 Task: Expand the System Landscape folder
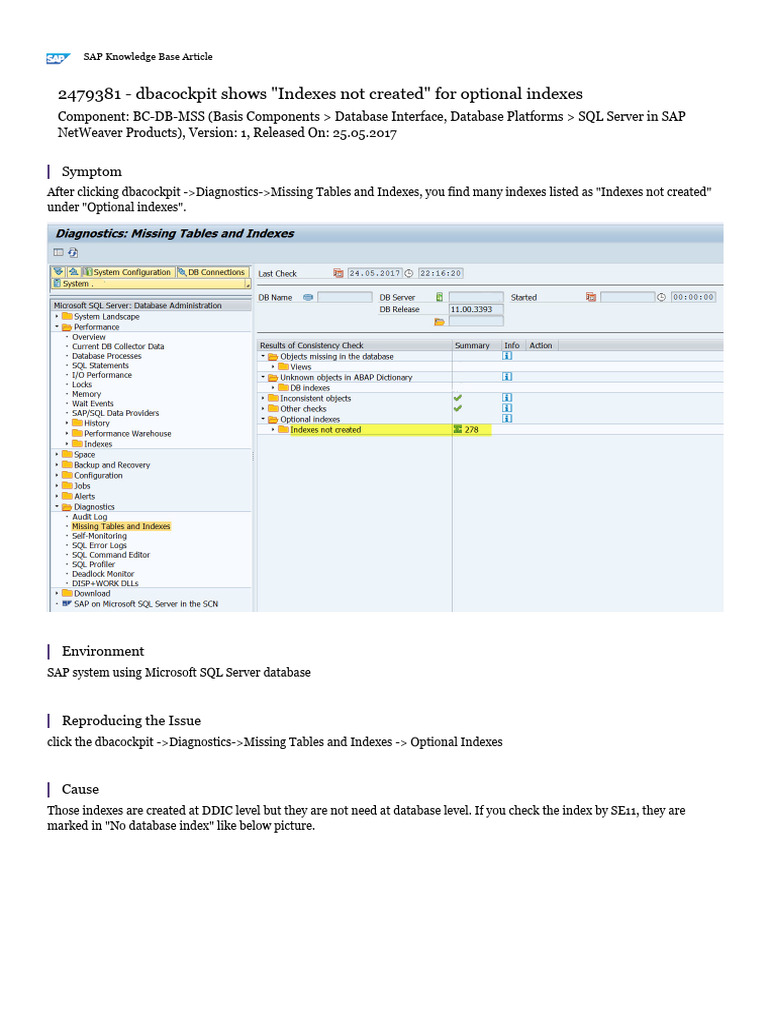[57, 316]
